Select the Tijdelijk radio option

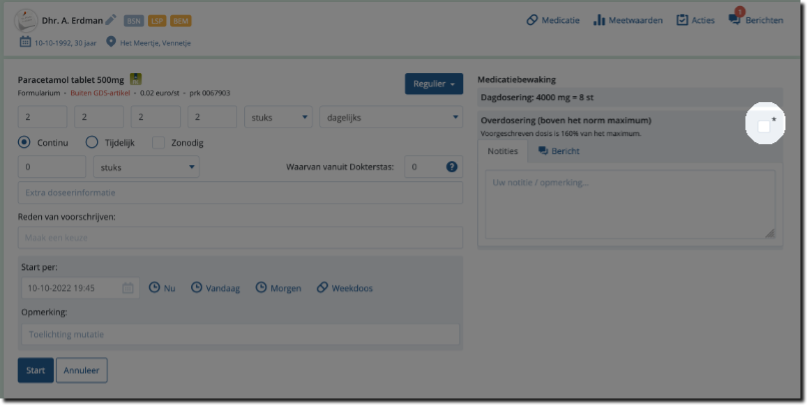(x=92, y=143)
